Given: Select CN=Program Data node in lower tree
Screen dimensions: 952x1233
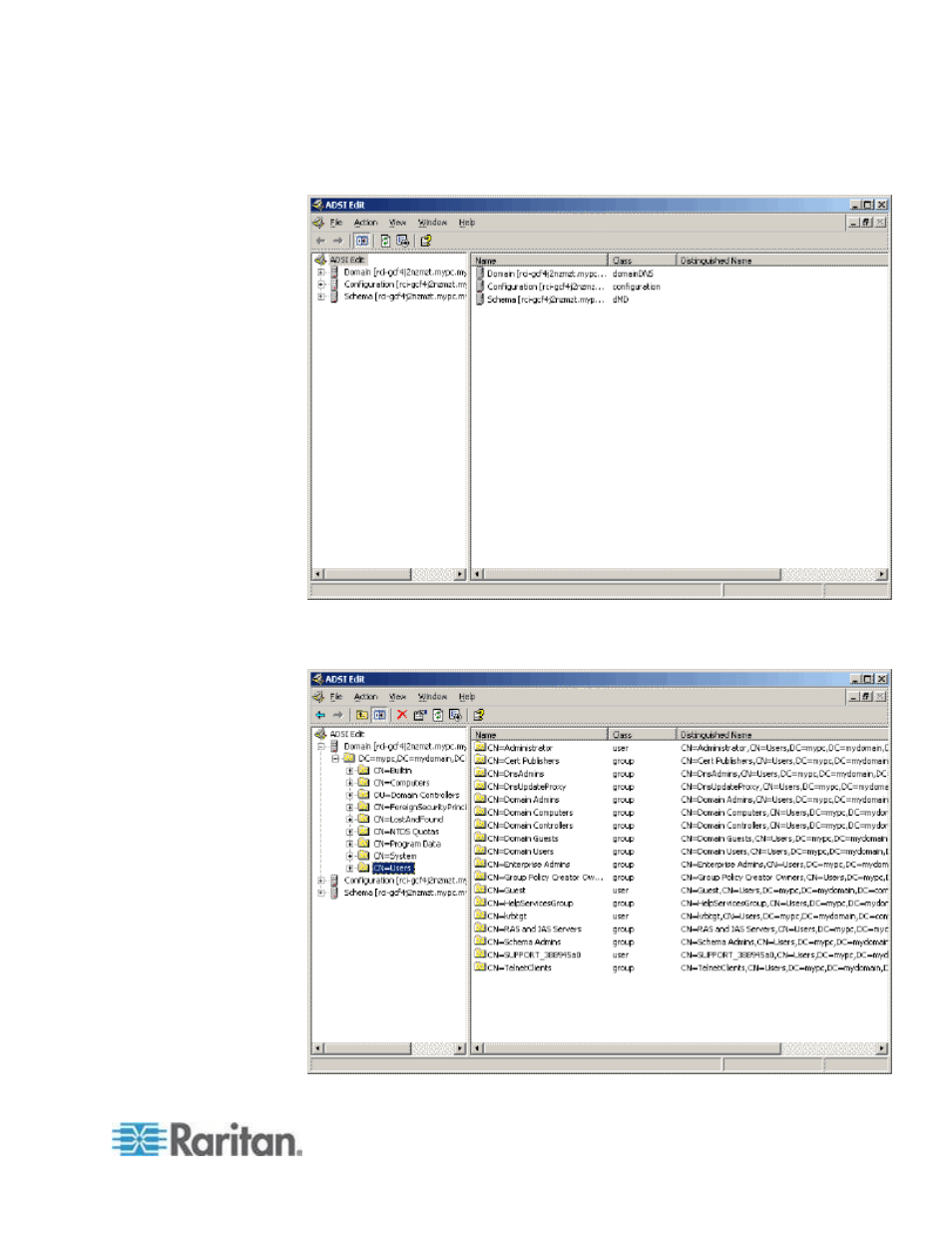Looking at the screenshot, I should pyautogui.click(x=407, y=844).
